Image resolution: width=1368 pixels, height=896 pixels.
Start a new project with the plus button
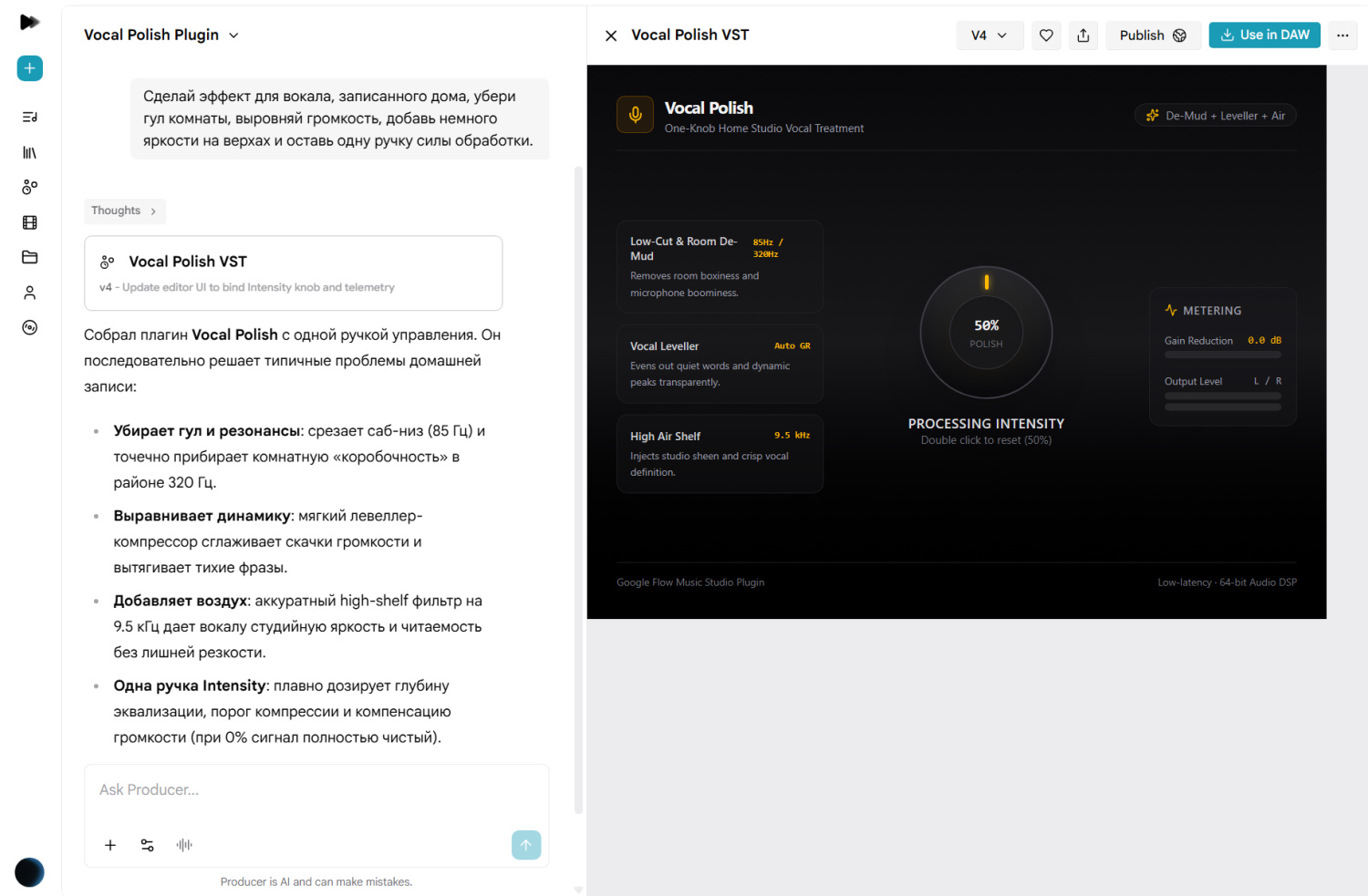(x=29, y=68)
